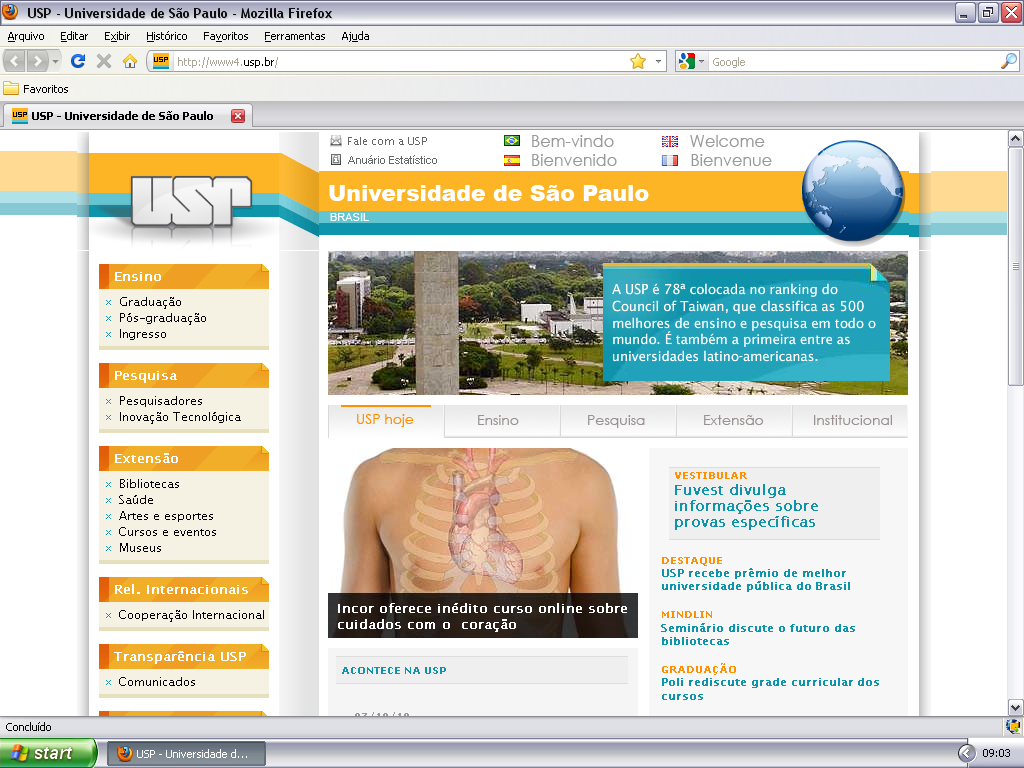Click the Fuvest divulga informações headline
Screen dimensions: 1024x768
pyautogui.click(x=746, y=506)
